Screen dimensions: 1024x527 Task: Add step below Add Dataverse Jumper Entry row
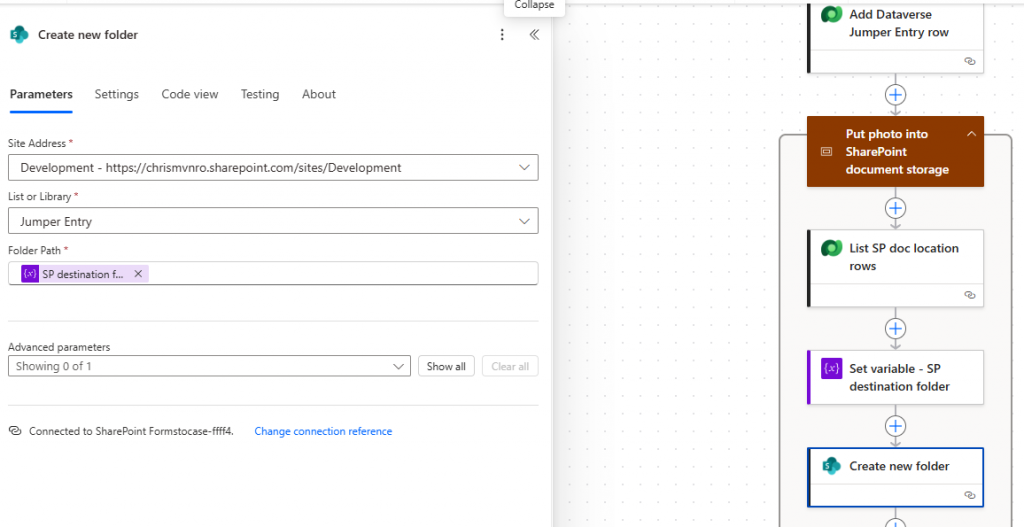click(896, 95)
